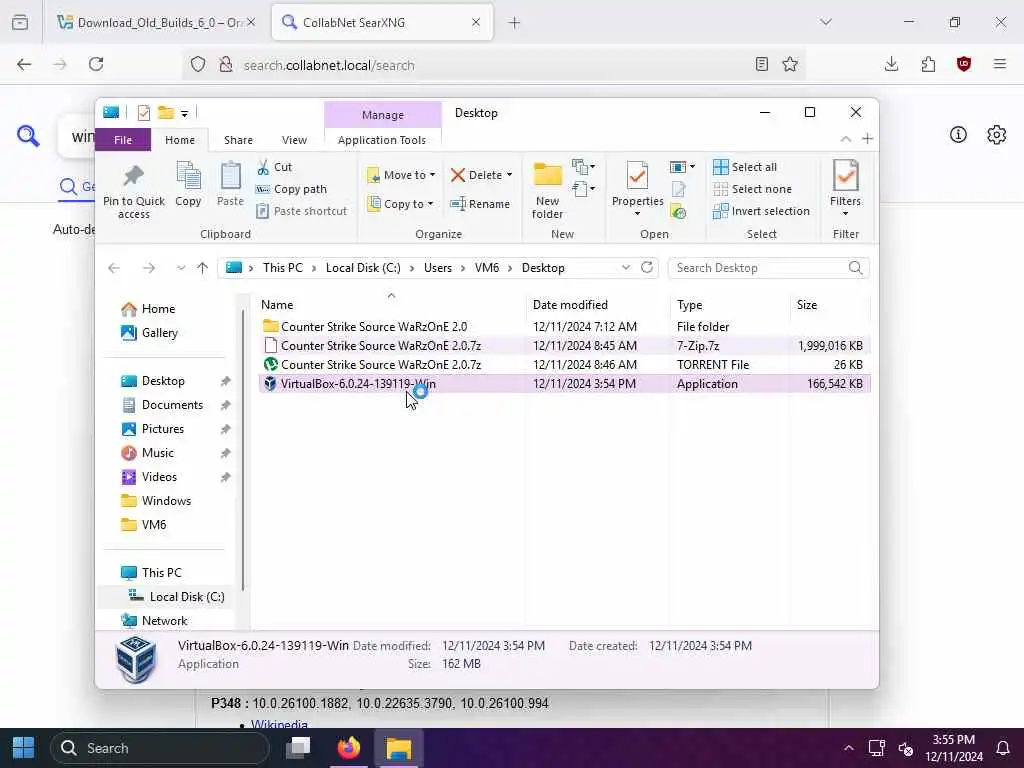Screen dimensions: 1024x768
Task: Open the Open-with dropdown icon
Action: [682, 167]
